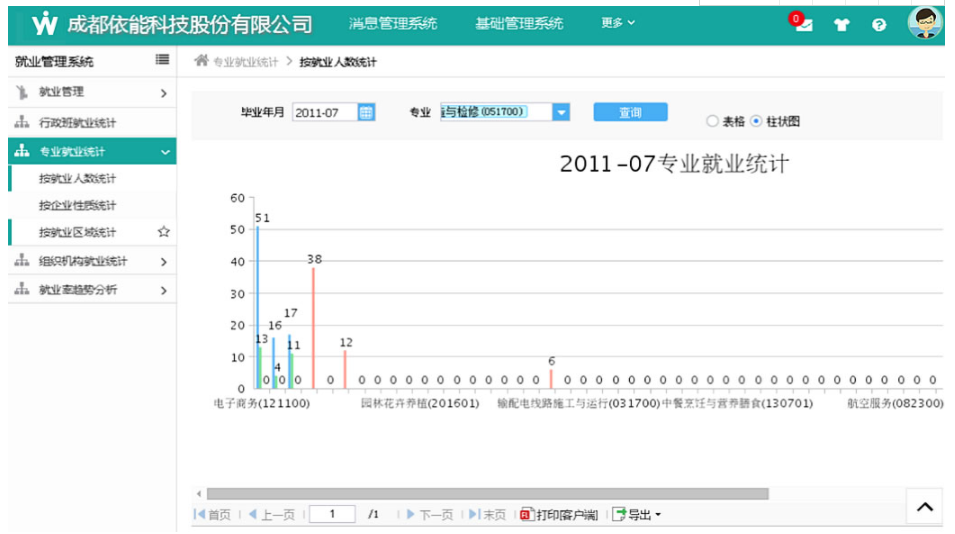Click the axis label 园林花卉养殖(201601)
The height and width of the screenshot is (534, 955).
tap(420, 403)
